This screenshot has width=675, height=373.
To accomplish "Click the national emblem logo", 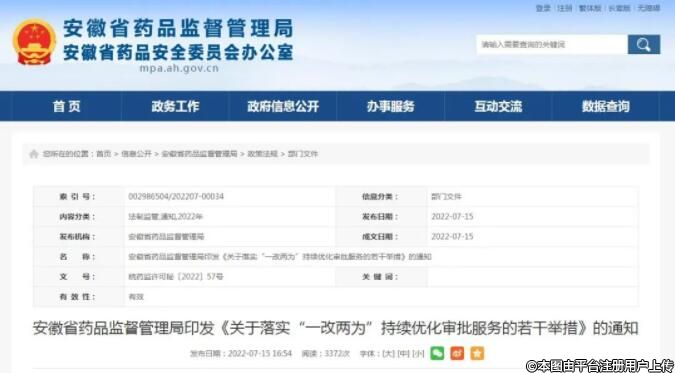I will tap(34, 42).
